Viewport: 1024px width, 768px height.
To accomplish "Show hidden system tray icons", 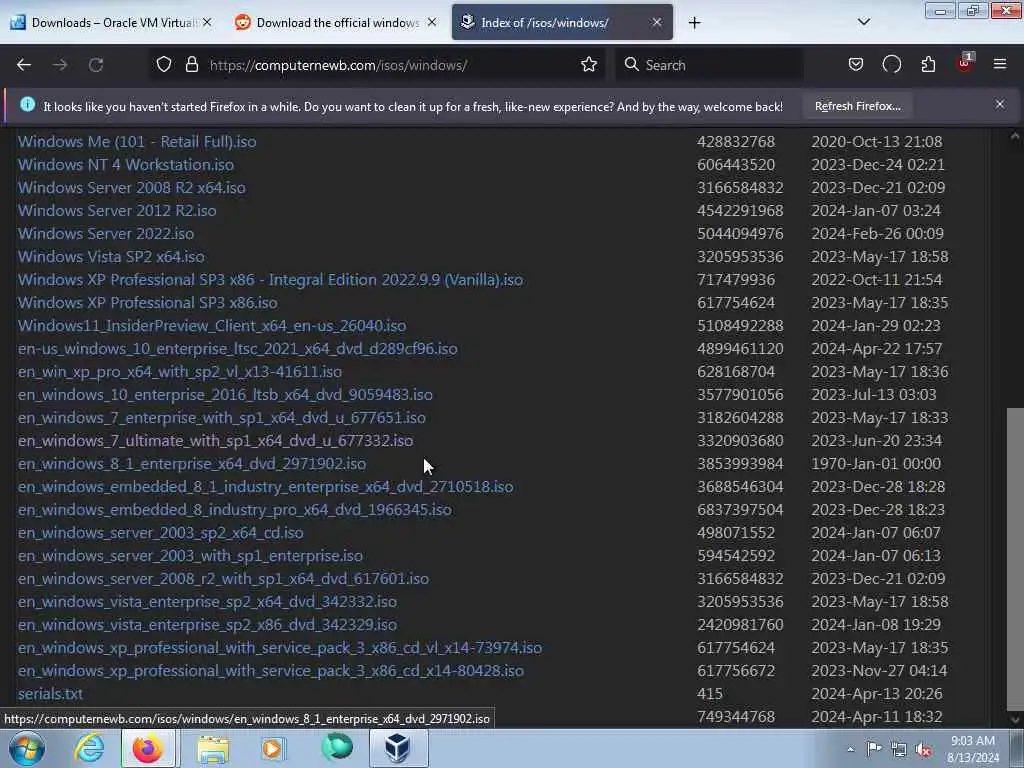I will tap(850, 750).
